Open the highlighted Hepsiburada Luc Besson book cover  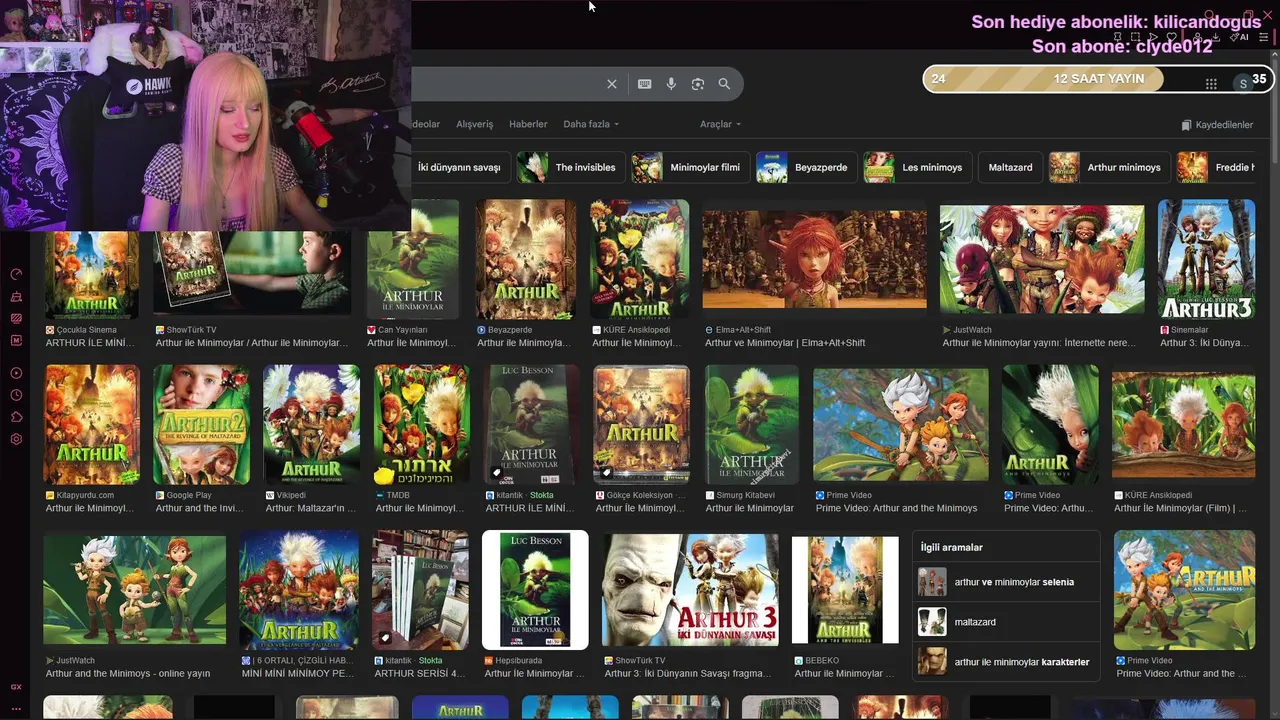click(x=535, y=590)
